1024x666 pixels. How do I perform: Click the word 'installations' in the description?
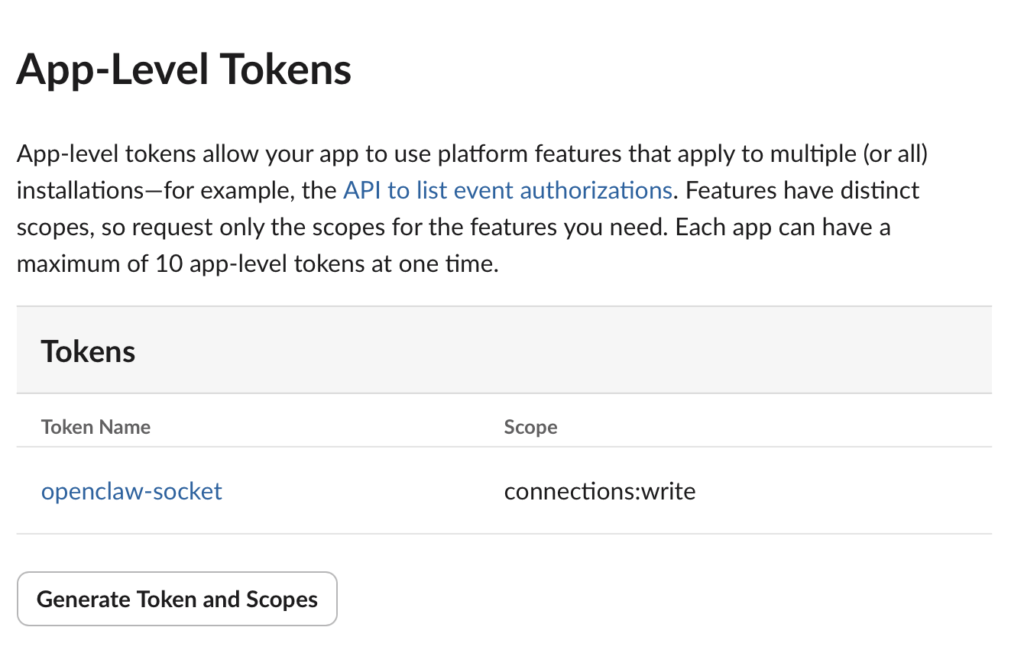78,190
